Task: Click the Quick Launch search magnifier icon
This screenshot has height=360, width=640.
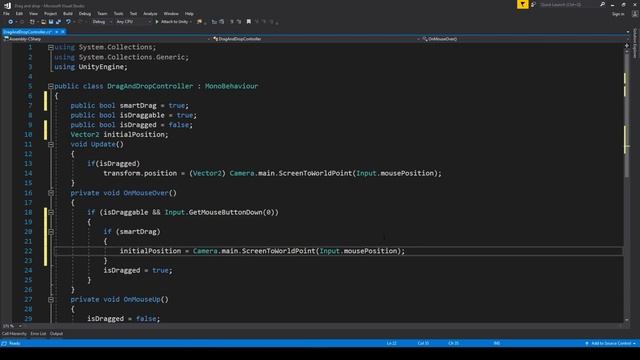Action: (602, 4)
